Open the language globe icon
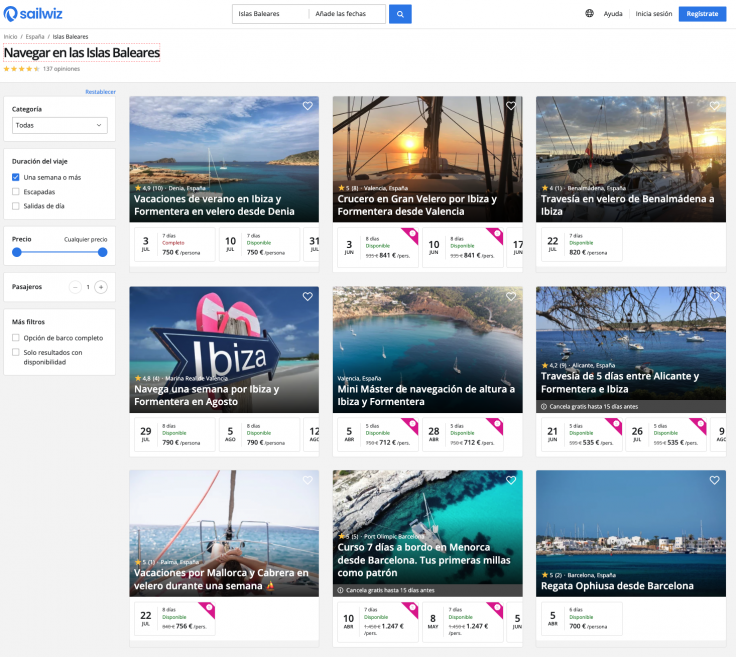The width and height of the screenshot is (736, 657). pyautogui.click(x=589, y=14)
